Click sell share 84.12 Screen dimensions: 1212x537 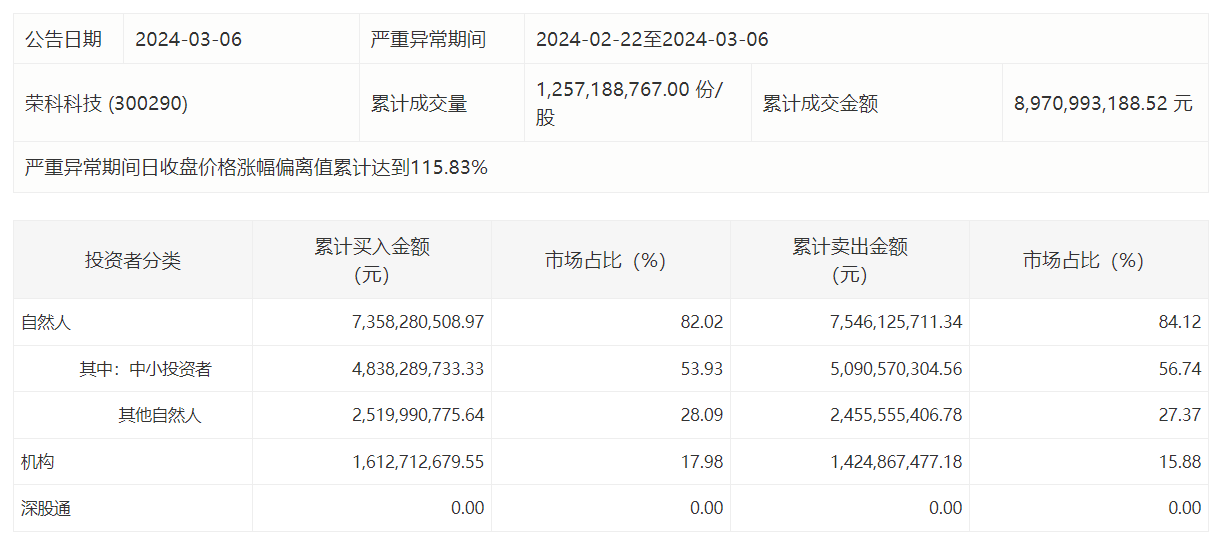tap(1180, 323)
